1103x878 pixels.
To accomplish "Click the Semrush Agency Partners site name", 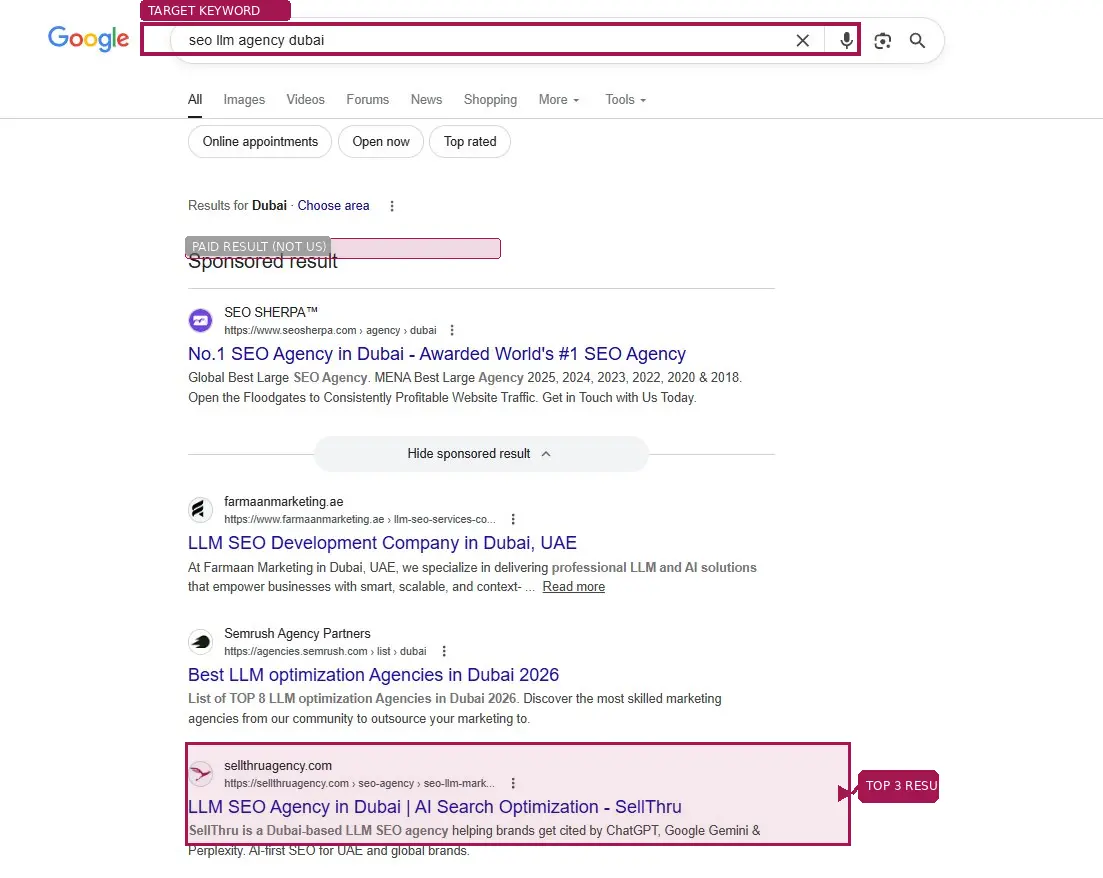I will pos(297,633).
